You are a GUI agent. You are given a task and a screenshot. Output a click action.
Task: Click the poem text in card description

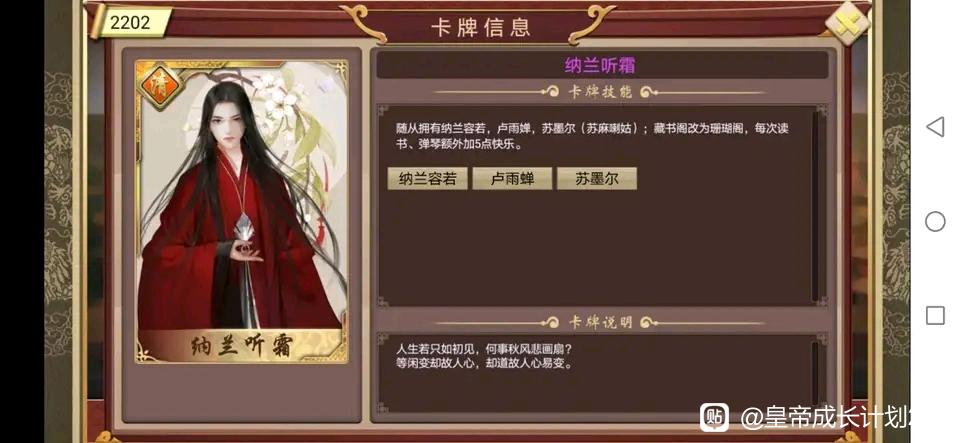coord(484,357)
